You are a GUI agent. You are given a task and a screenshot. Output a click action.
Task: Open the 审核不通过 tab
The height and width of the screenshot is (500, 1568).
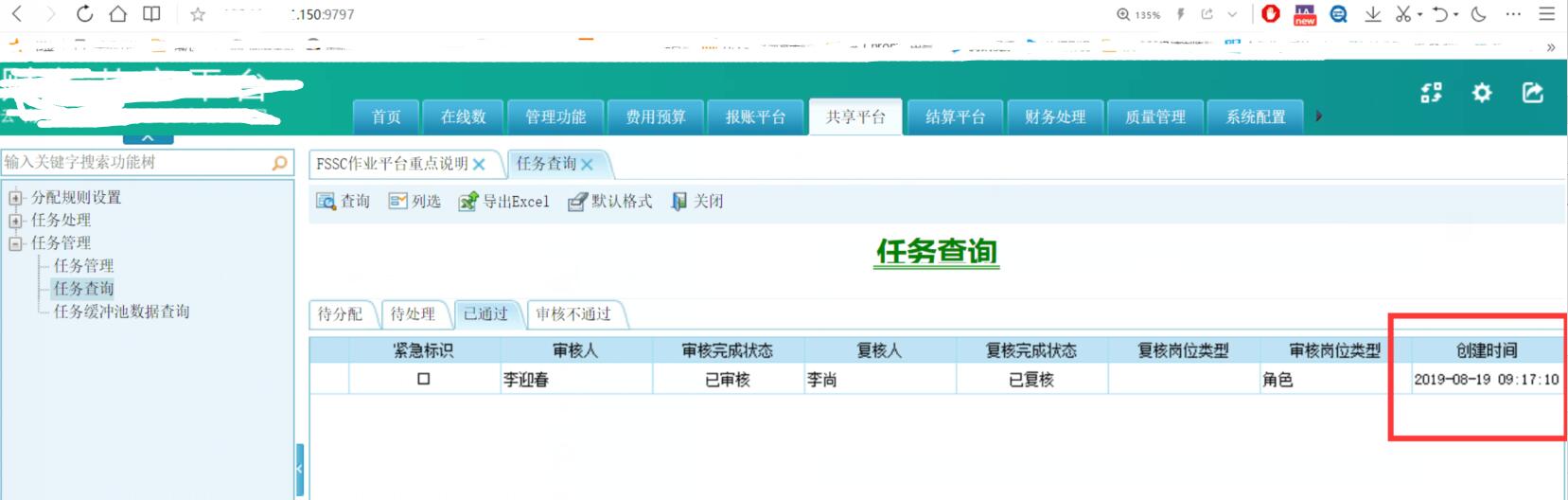[x=573, y=314]
